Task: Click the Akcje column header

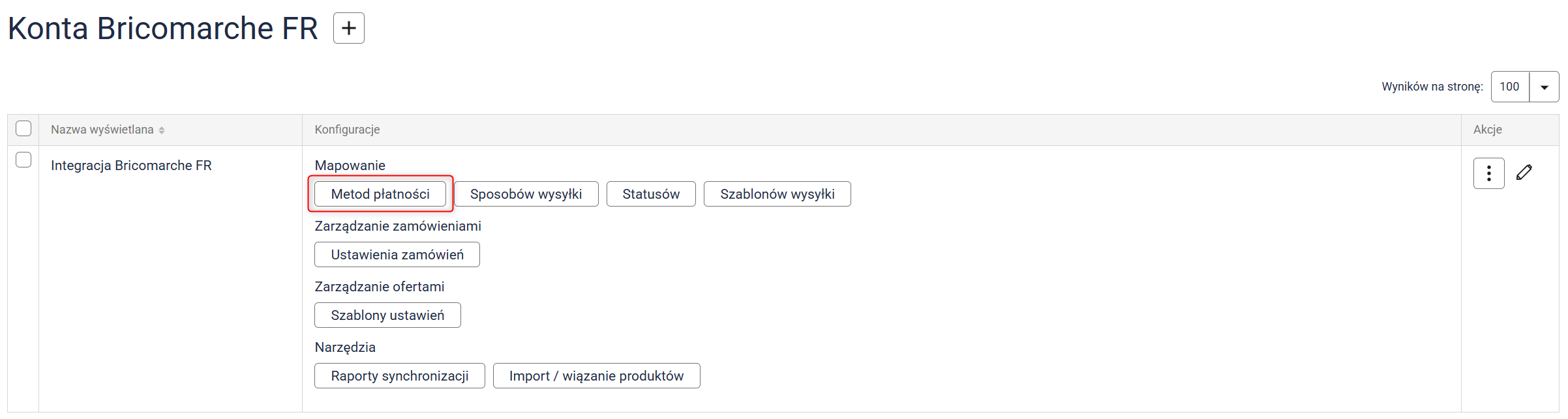Action: [1487, 130]
